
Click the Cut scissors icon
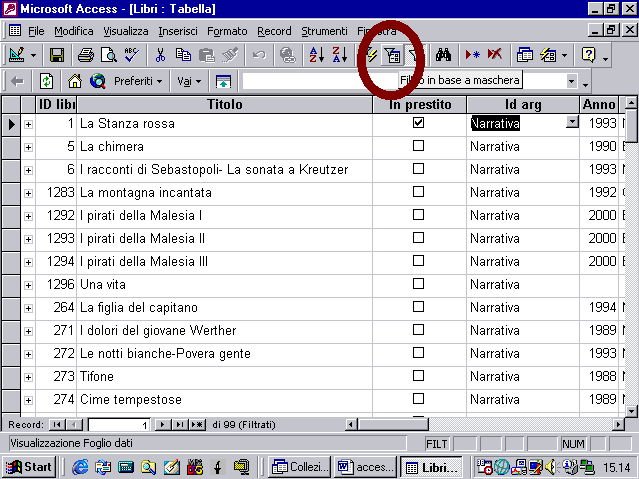[160, 55]
